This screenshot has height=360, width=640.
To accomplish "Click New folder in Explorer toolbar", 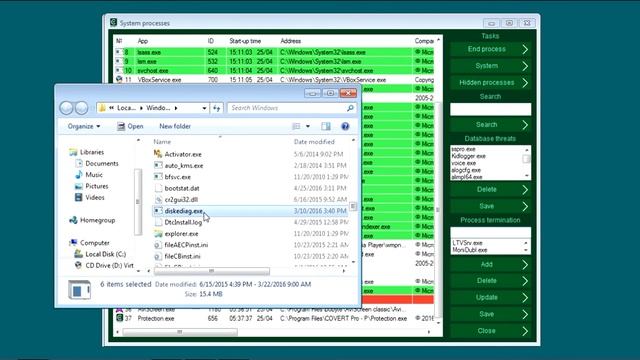I will (x=175, y=127).
